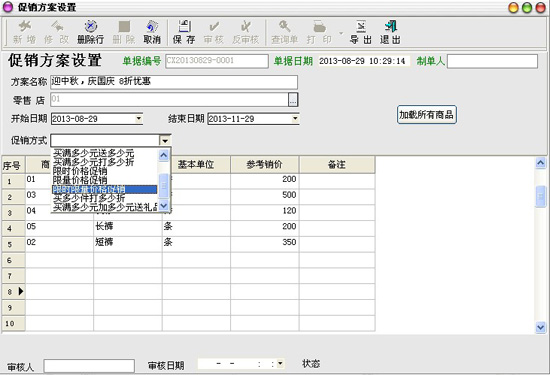The width and height of the screenshot is (550, 375).
Task: Click the 基本单位 column header
Action: tap(196, 165)
